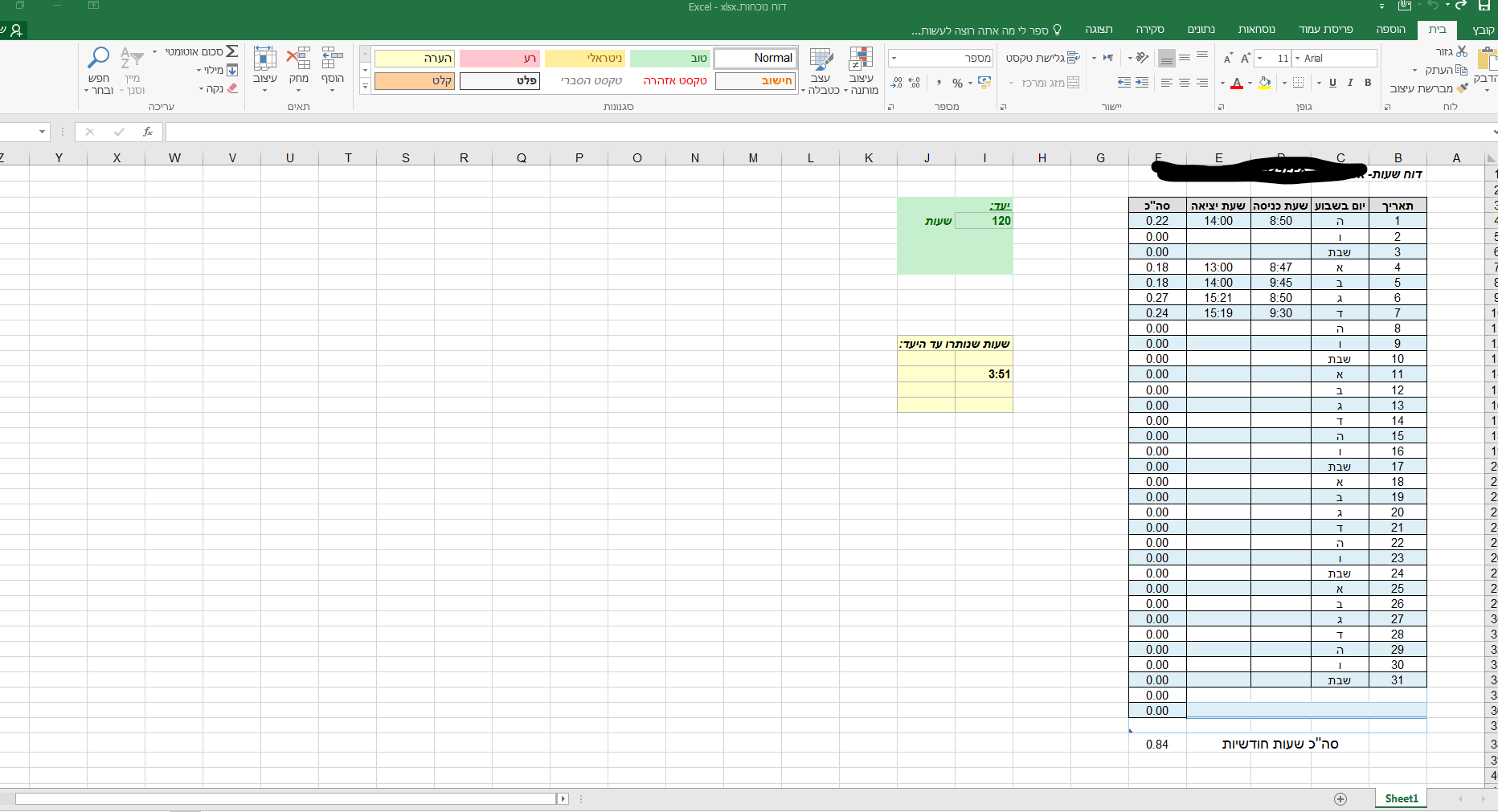Open the font size 11 dropdown
The image size is (1498, 812).
[x=1260, y=58]
